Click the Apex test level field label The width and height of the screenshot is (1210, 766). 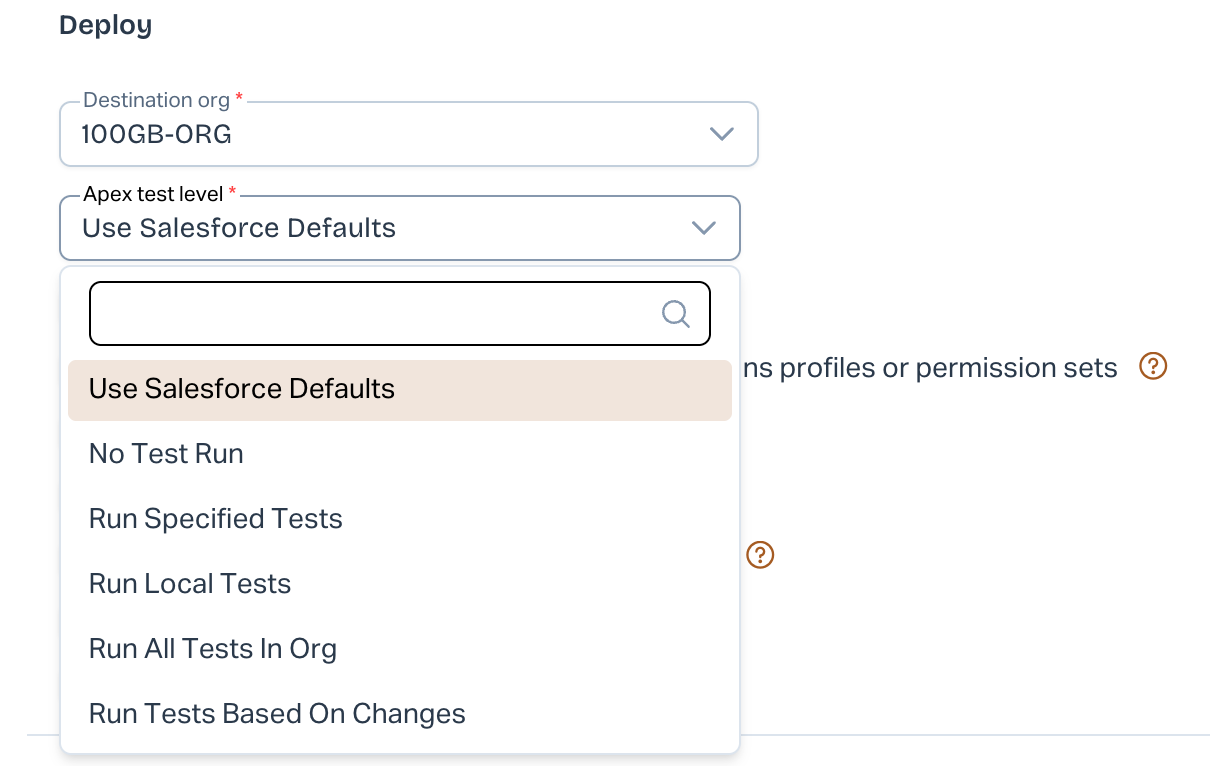click(154, 193)
